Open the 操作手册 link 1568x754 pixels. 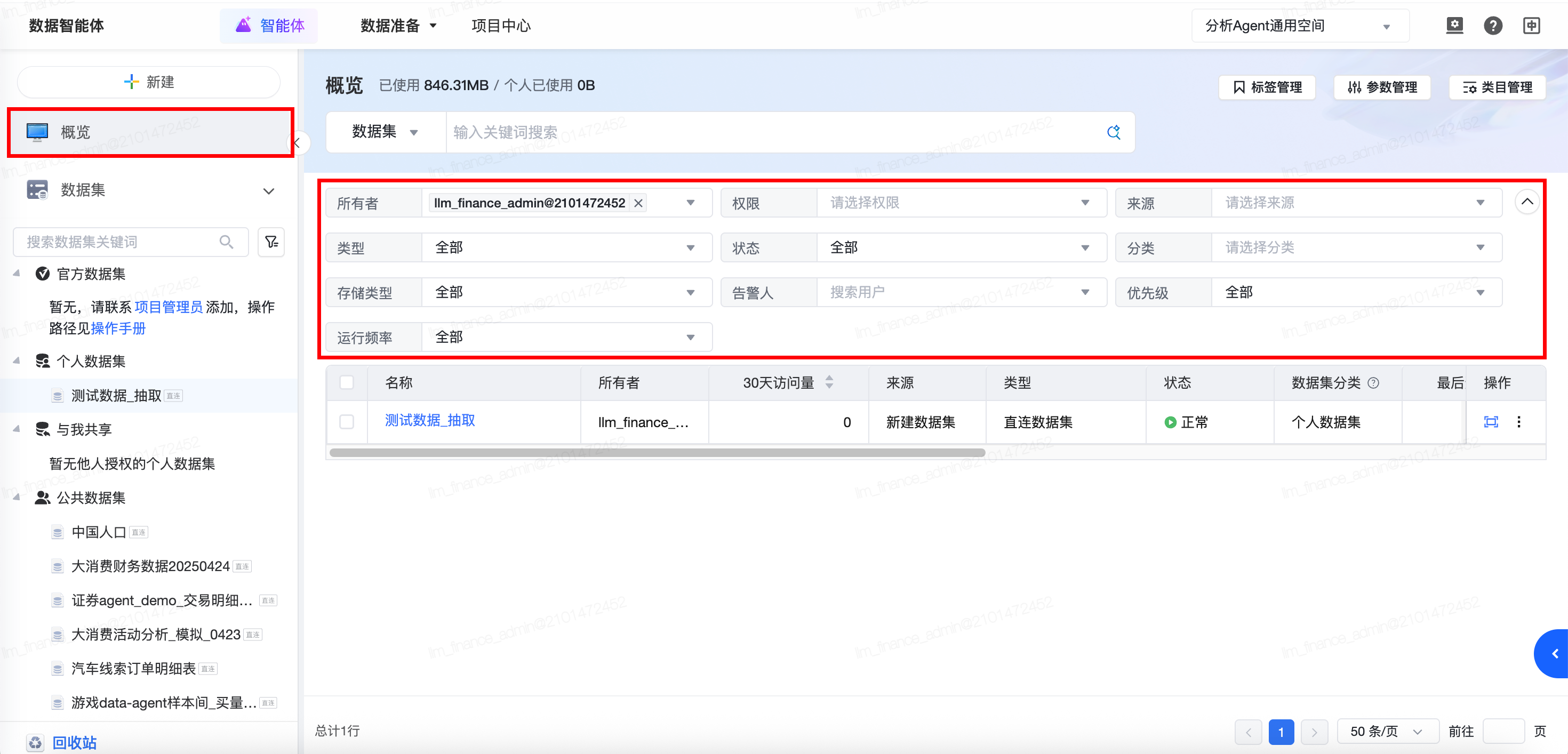pyautogui.click(x=118, y=328)
